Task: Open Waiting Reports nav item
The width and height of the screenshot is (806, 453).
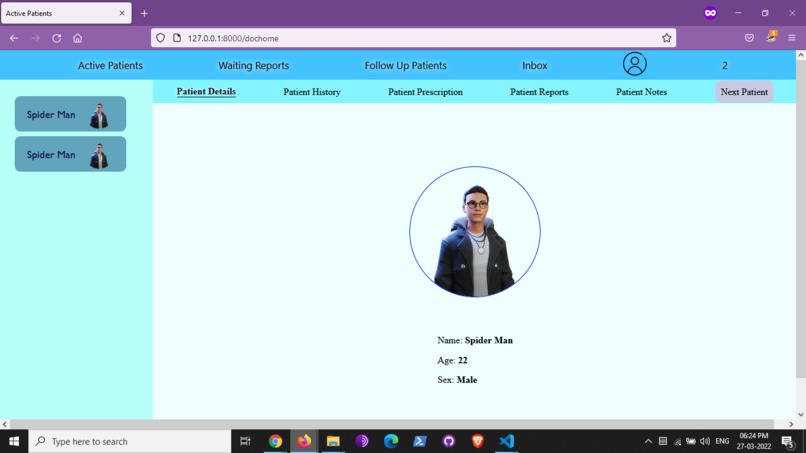Action: pos(253,65)
